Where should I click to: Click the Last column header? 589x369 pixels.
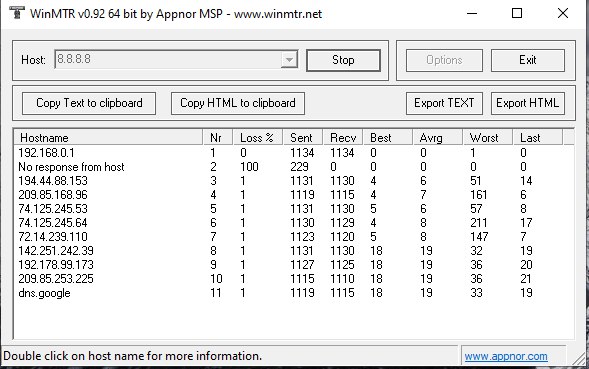coord(538,138)
